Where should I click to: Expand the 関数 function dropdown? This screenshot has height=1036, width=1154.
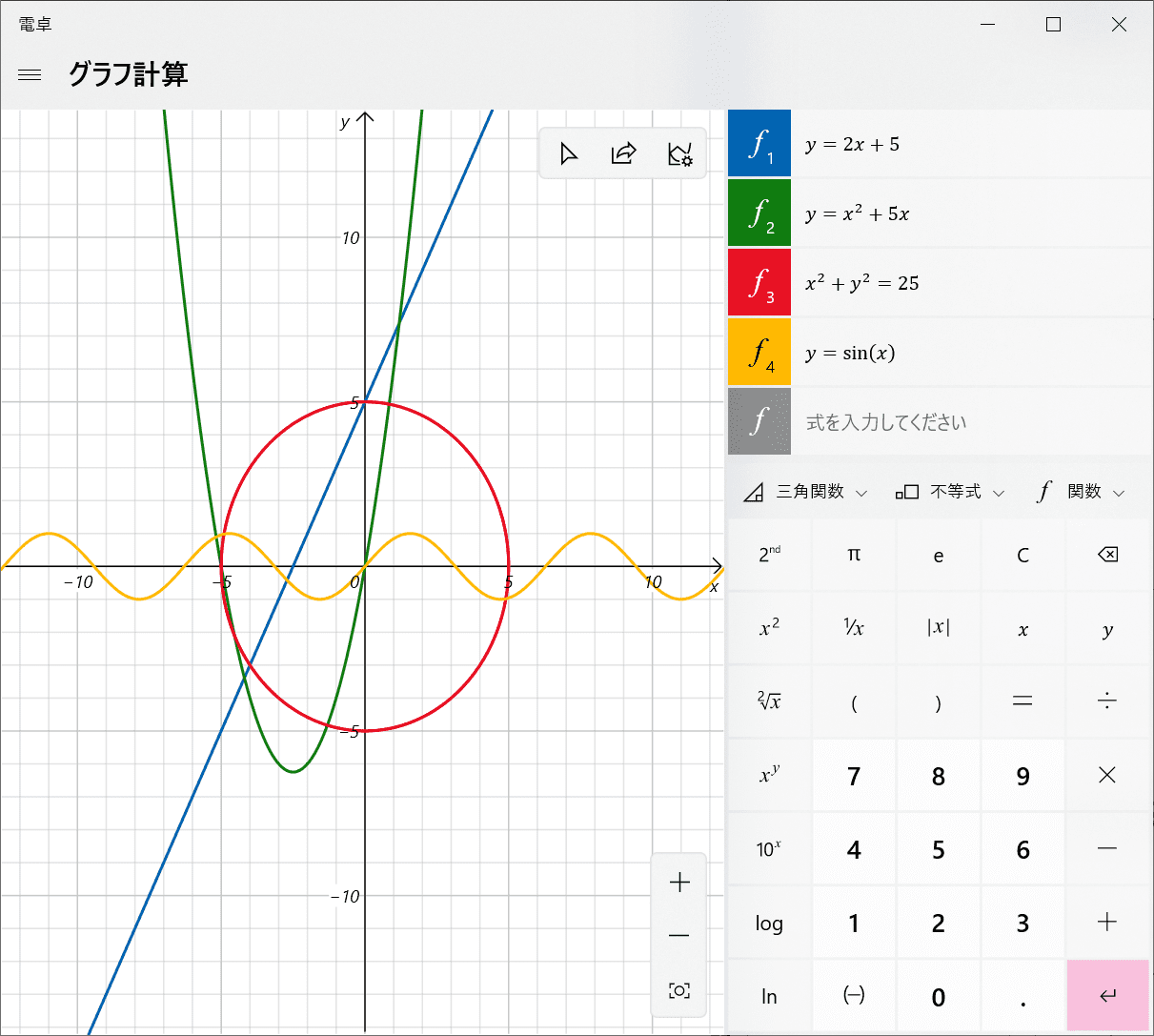pyautogui.click(x=1082, y=492)
